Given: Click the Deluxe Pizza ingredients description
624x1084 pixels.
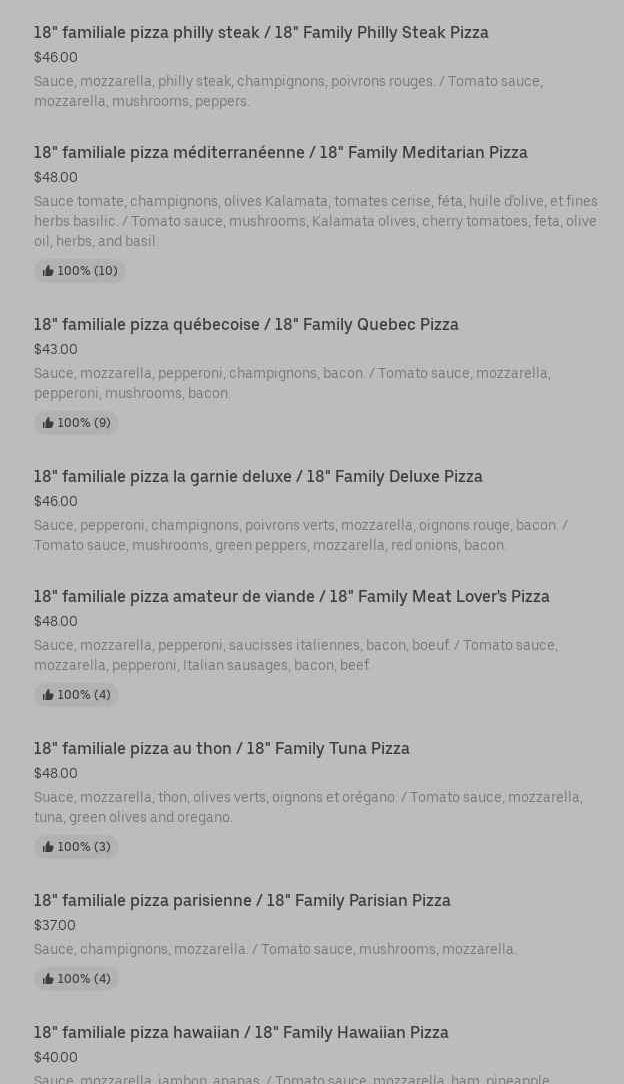Looking at the screenshot, I should 300,535.
